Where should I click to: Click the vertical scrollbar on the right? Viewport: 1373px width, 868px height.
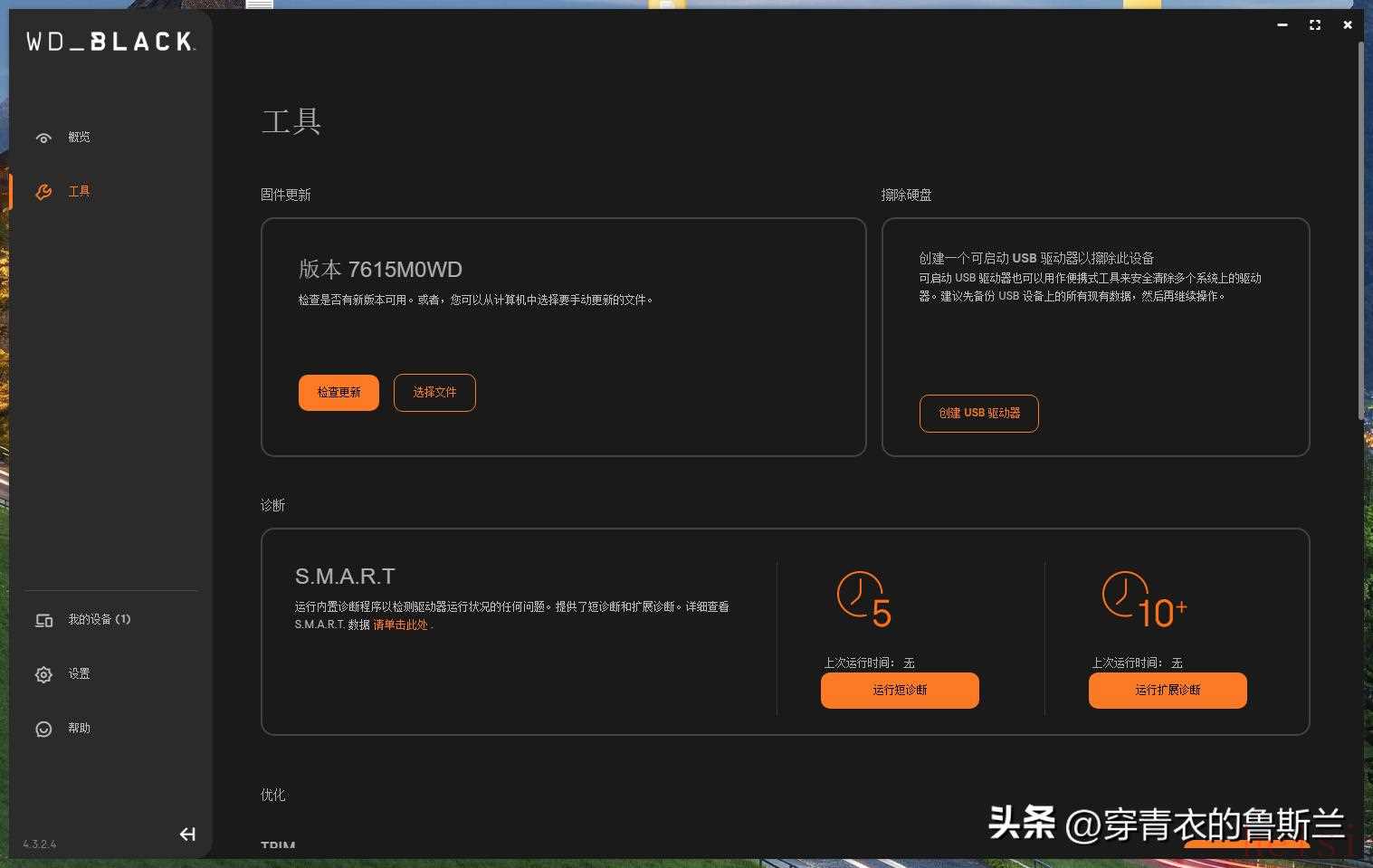coord(1360,226)
